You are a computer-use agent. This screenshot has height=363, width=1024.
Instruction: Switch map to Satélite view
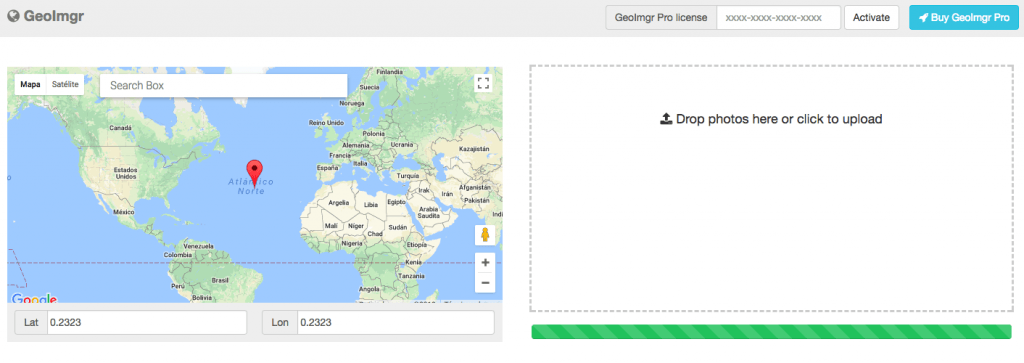(x=65, y=84)
